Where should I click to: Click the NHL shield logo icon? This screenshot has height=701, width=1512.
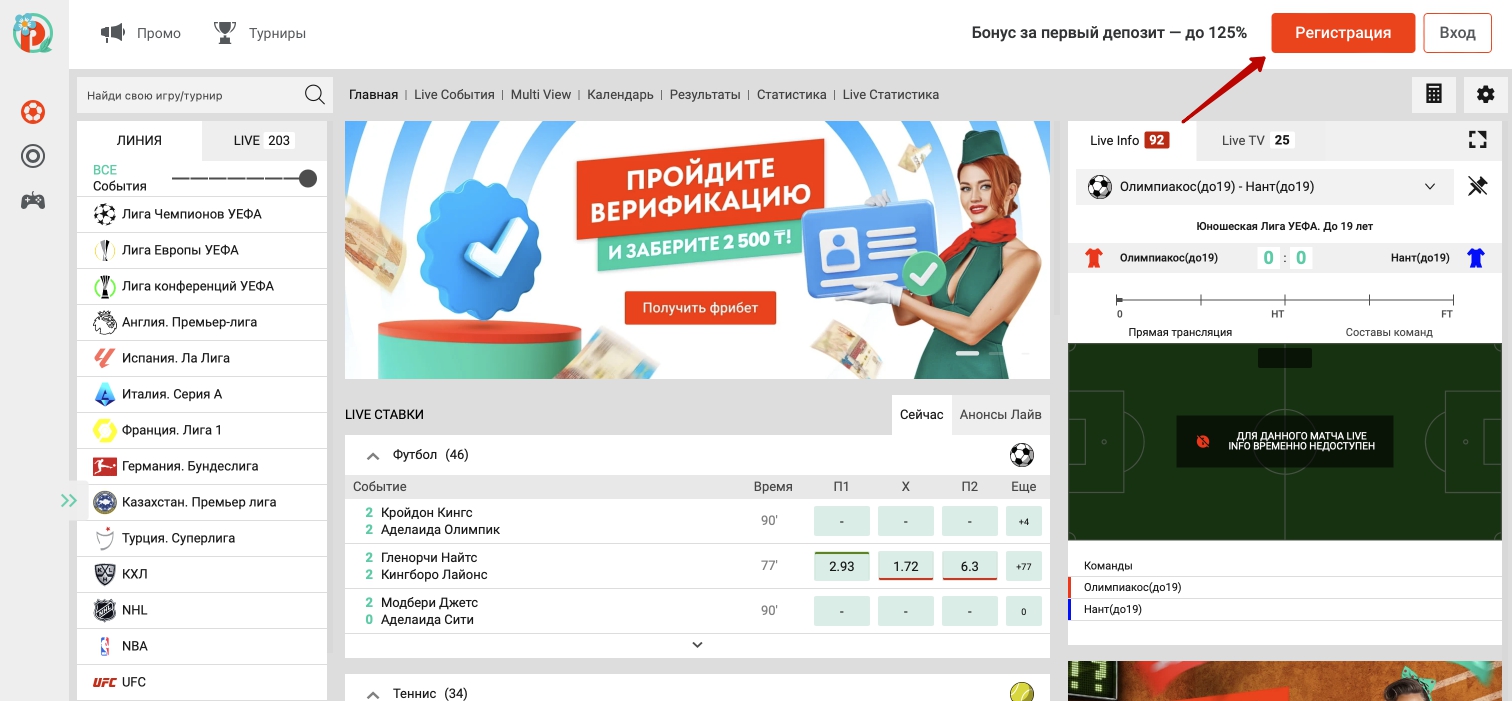[104, 610]
